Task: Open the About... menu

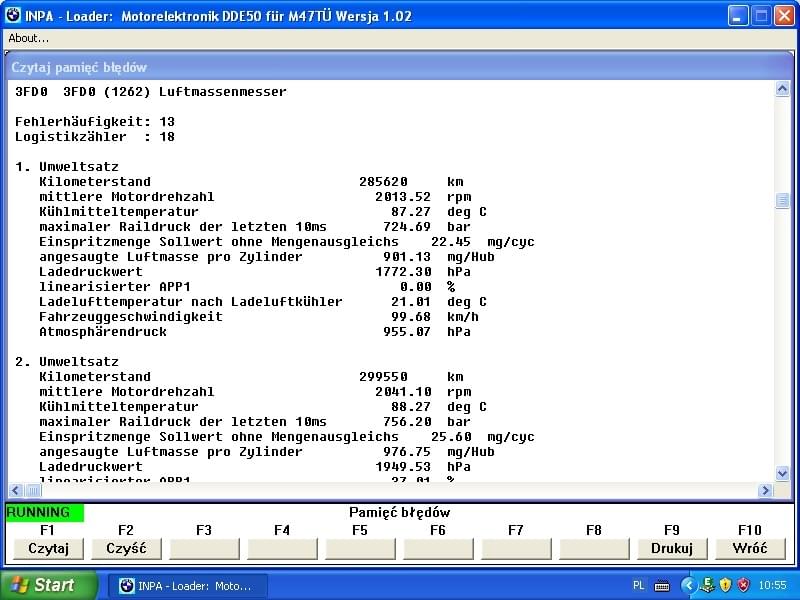Action: (29, 38)
